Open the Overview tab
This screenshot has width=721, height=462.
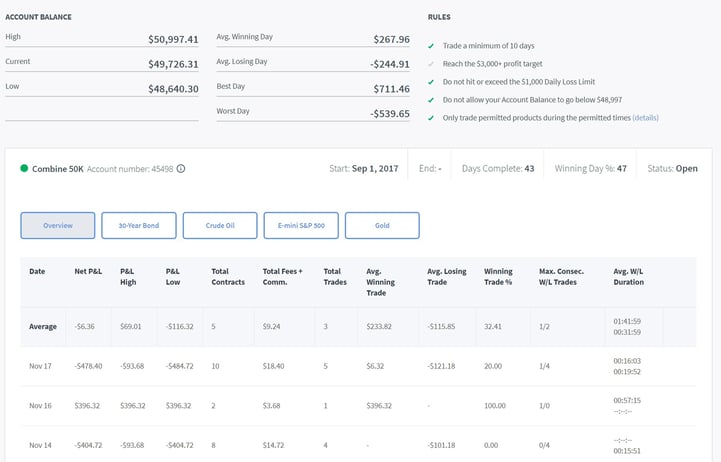58,226
